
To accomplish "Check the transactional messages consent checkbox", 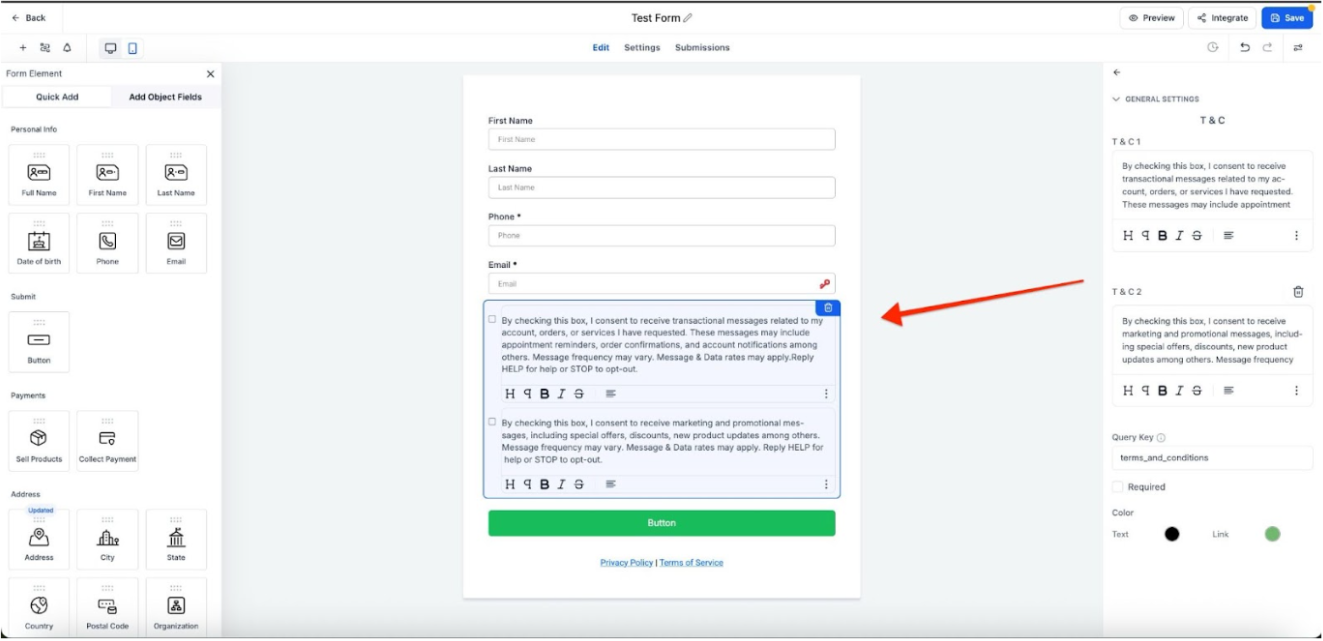I will [x=492, y=320].
